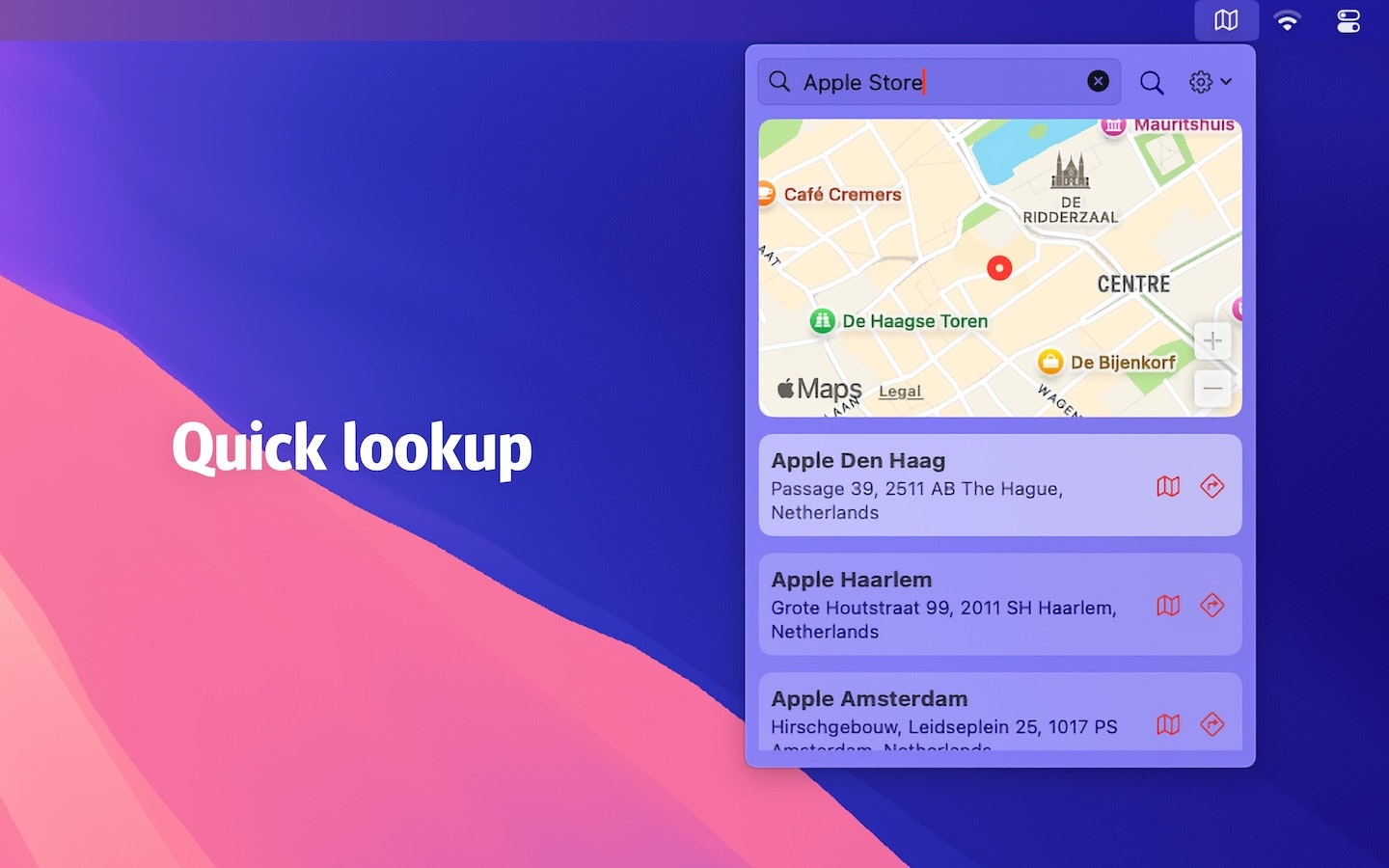Click the Mauritshuis museum marker
This screenshot has width=1389, height=868.
tap(1113, 125)
